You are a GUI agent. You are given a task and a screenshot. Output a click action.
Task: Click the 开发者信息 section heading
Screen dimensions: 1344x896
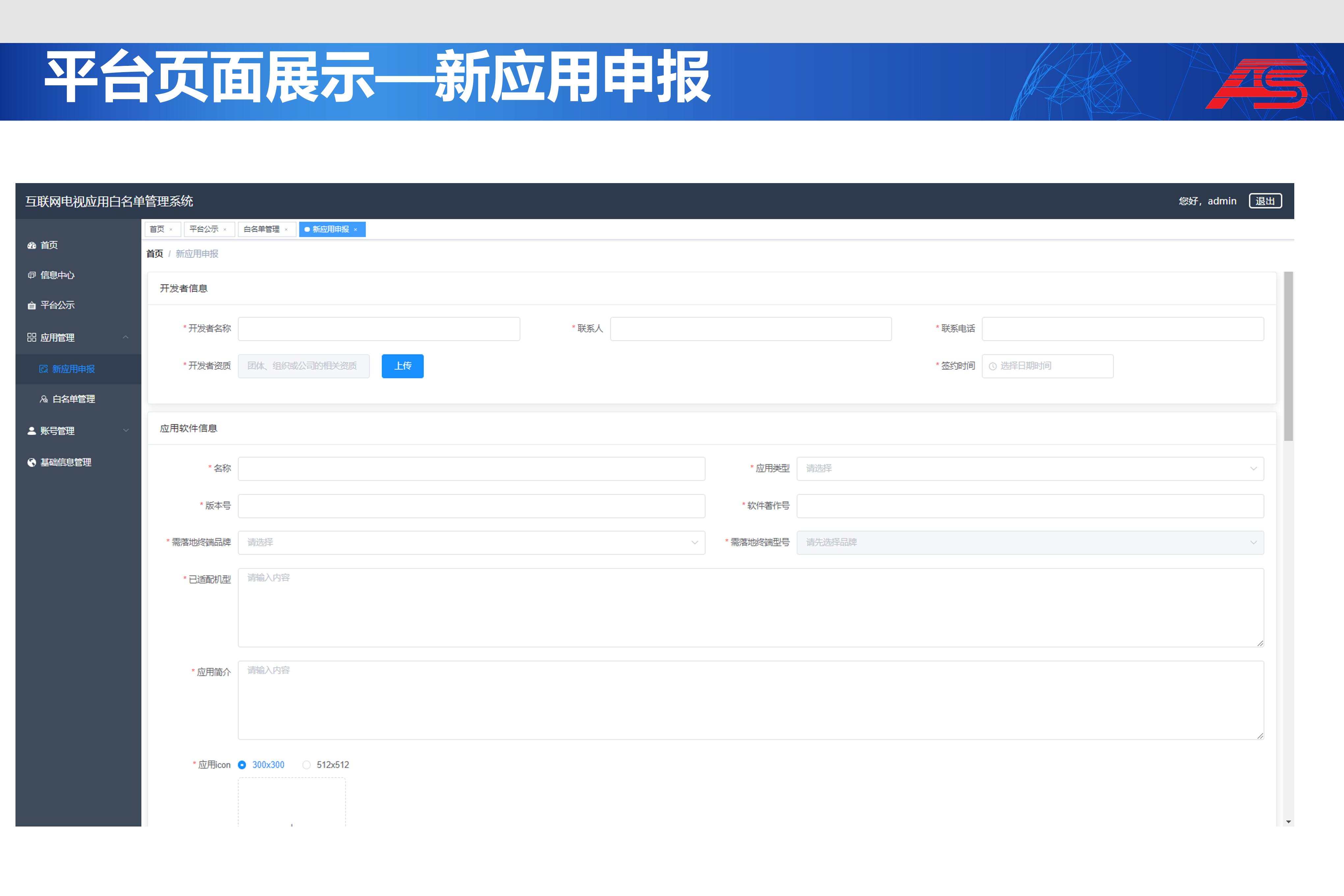[x=183, y=288]
